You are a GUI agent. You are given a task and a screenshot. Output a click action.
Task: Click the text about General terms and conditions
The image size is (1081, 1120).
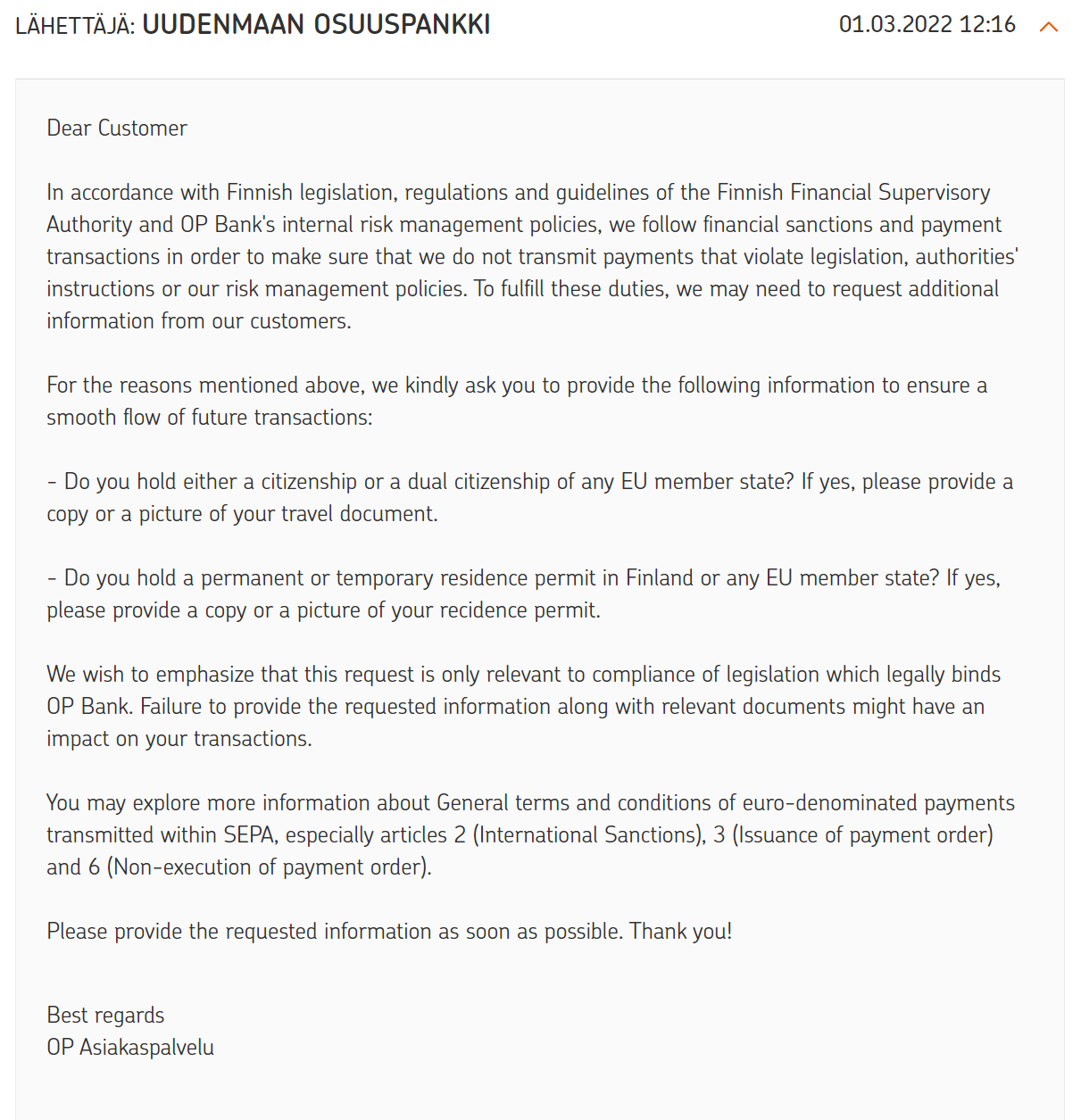[x=530, y=835]
